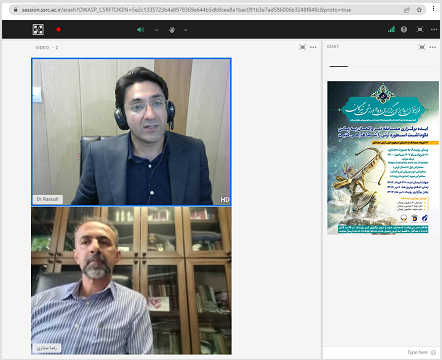Open the top bar more options menu

434,29
